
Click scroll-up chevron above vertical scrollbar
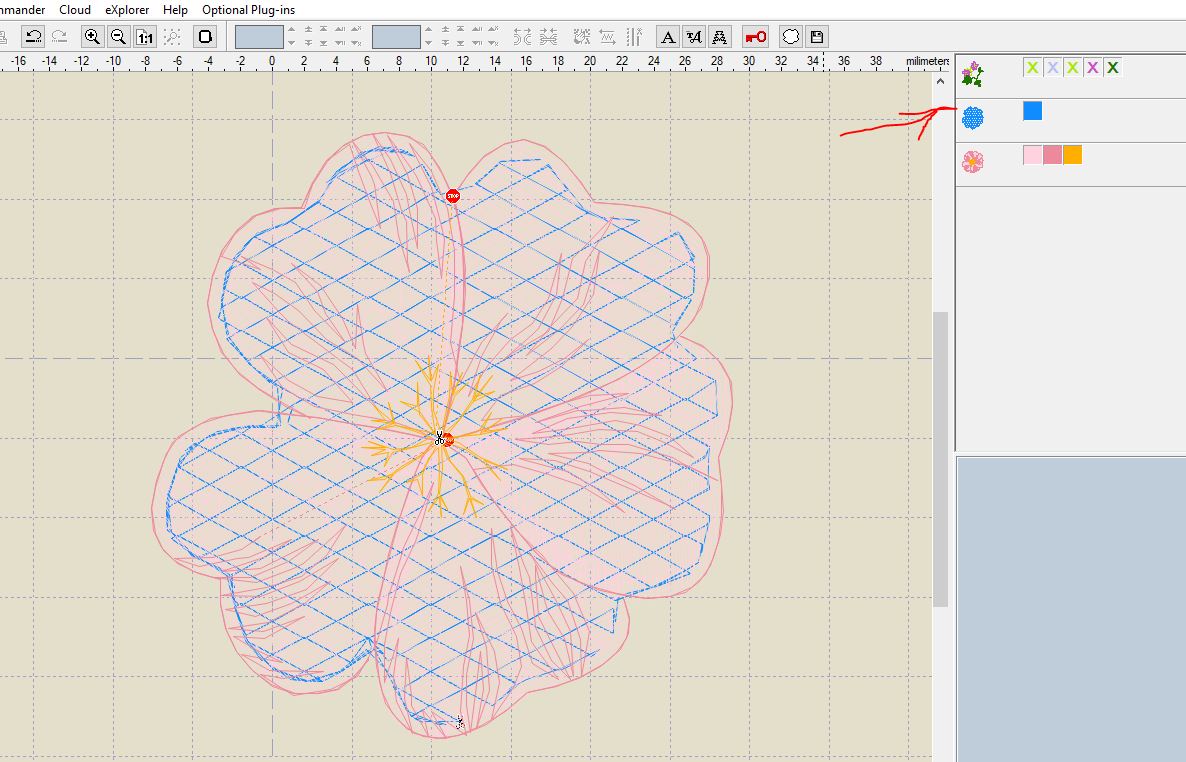940,81
